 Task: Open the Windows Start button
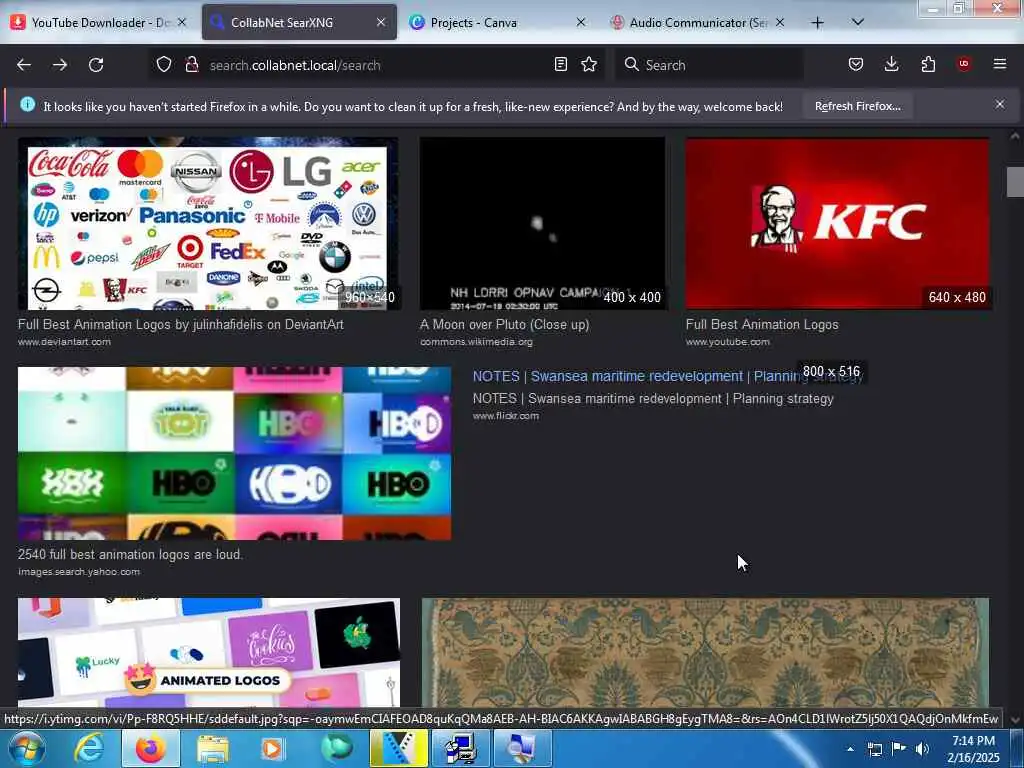pos(25,748)
